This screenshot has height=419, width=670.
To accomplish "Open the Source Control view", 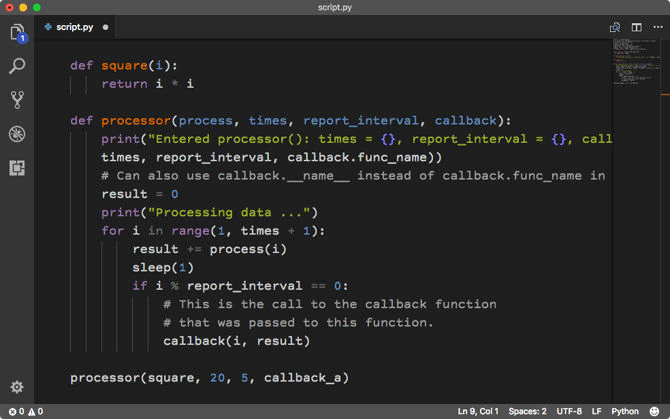I will (x=17, y=100).
